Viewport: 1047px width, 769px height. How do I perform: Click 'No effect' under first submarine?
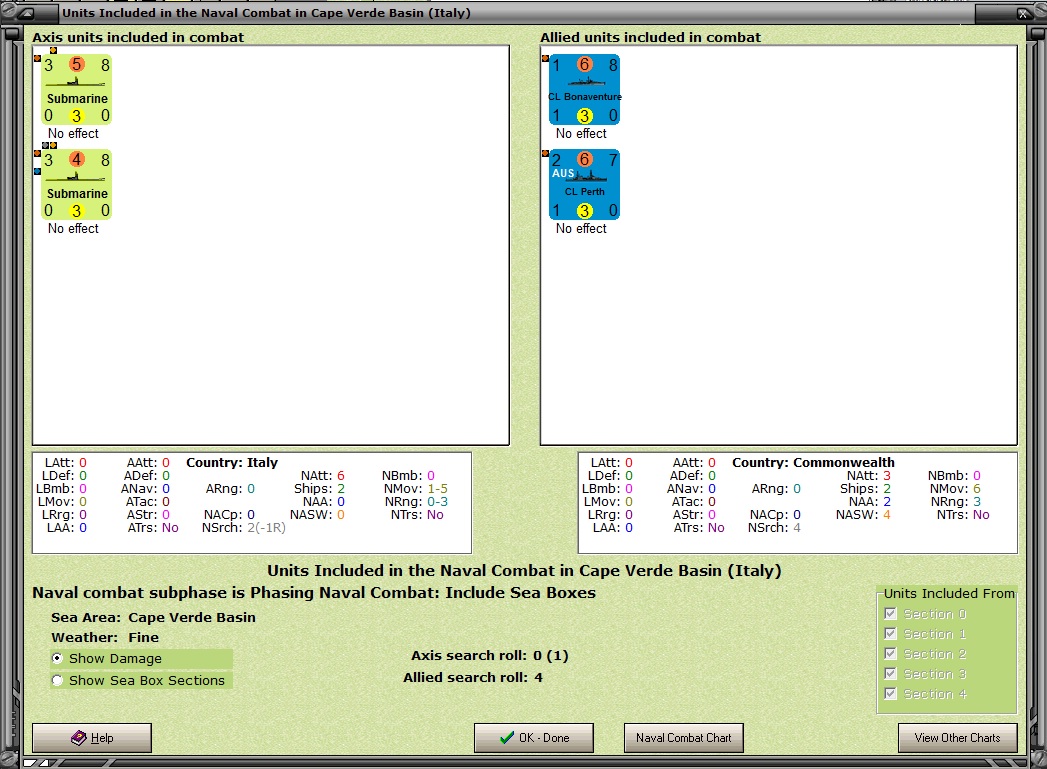pos(73,134)
